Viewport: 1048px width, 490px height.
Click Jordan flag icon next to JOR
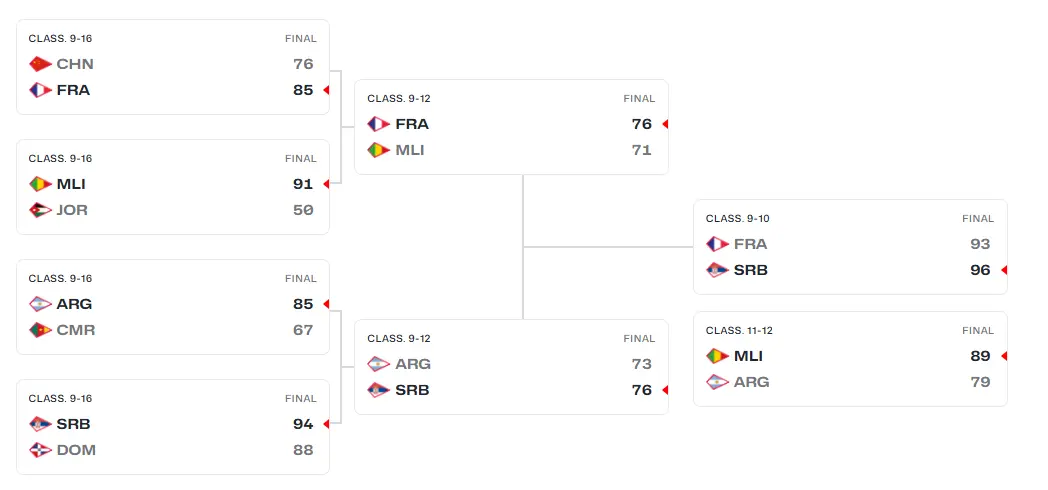40,210
